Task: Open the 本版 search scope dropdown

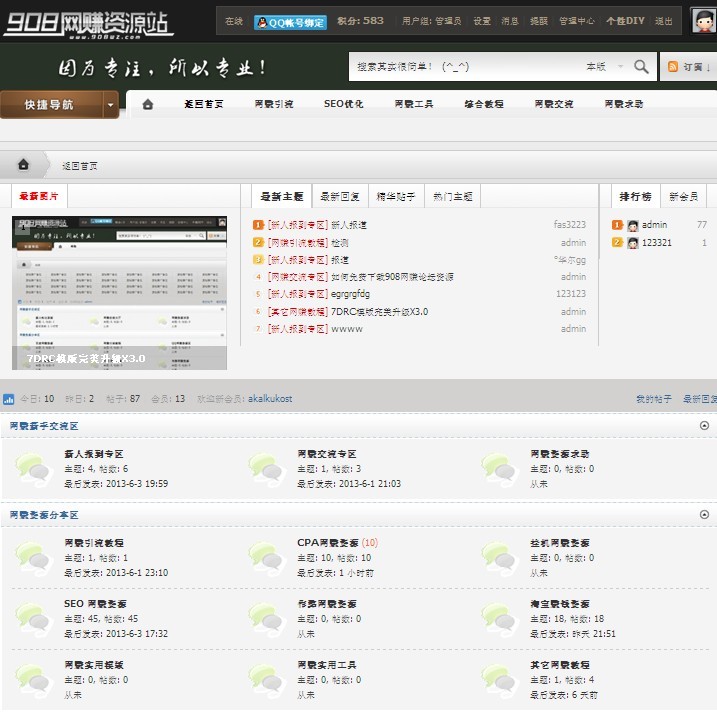Action: [605, 67]
